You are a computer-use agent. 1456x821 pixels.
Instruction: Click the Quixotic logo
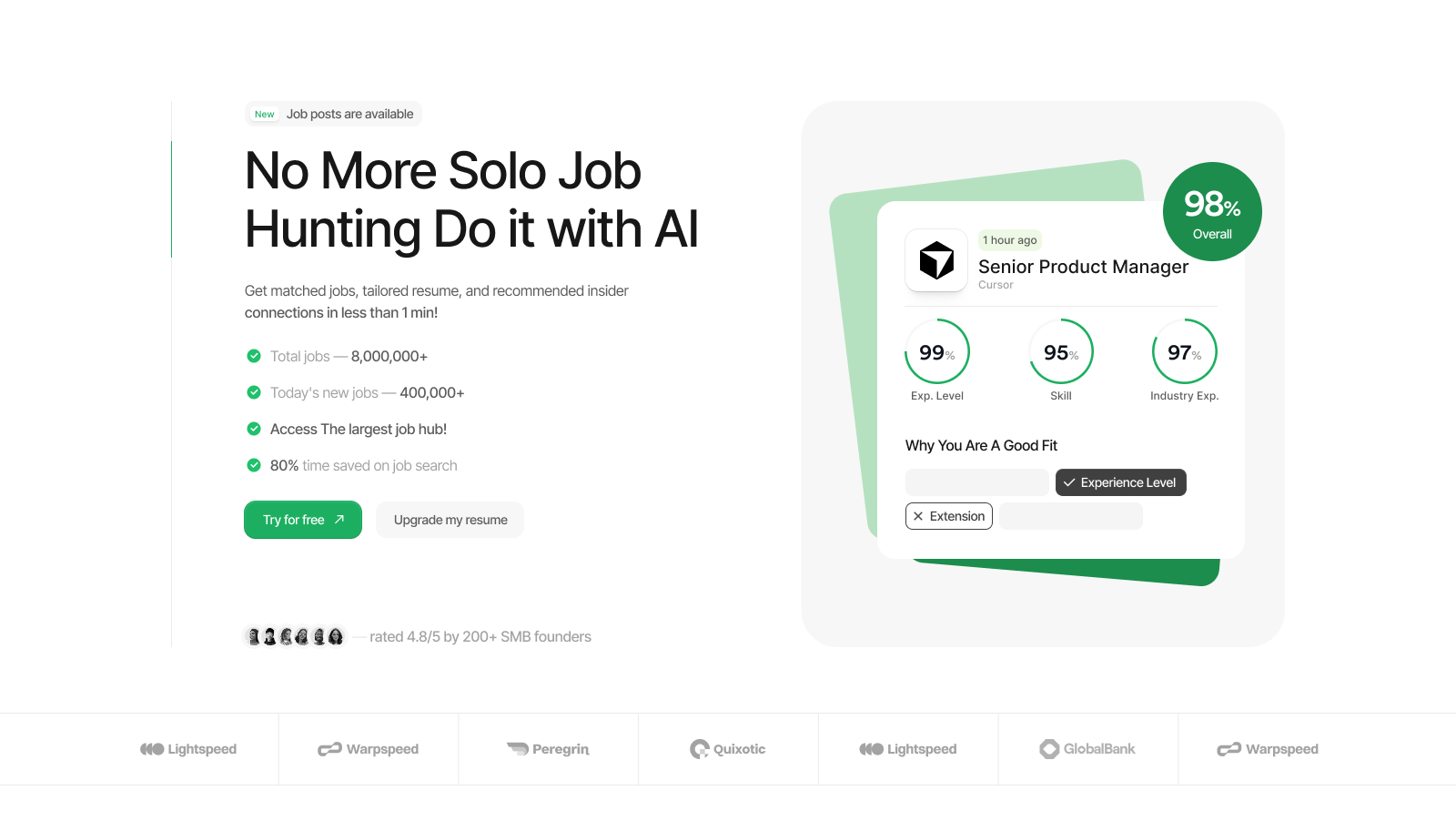[727, 749]
